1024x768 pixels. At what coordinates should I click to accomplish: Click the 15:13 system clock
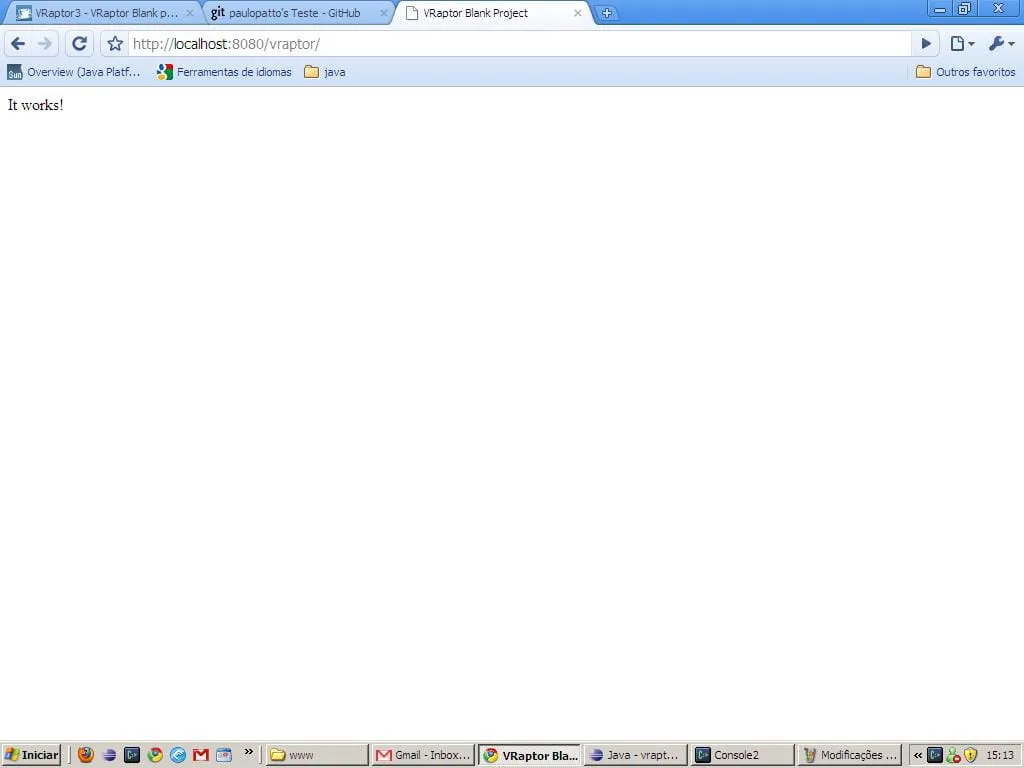pyautogui.click(x=1000, y=755)
